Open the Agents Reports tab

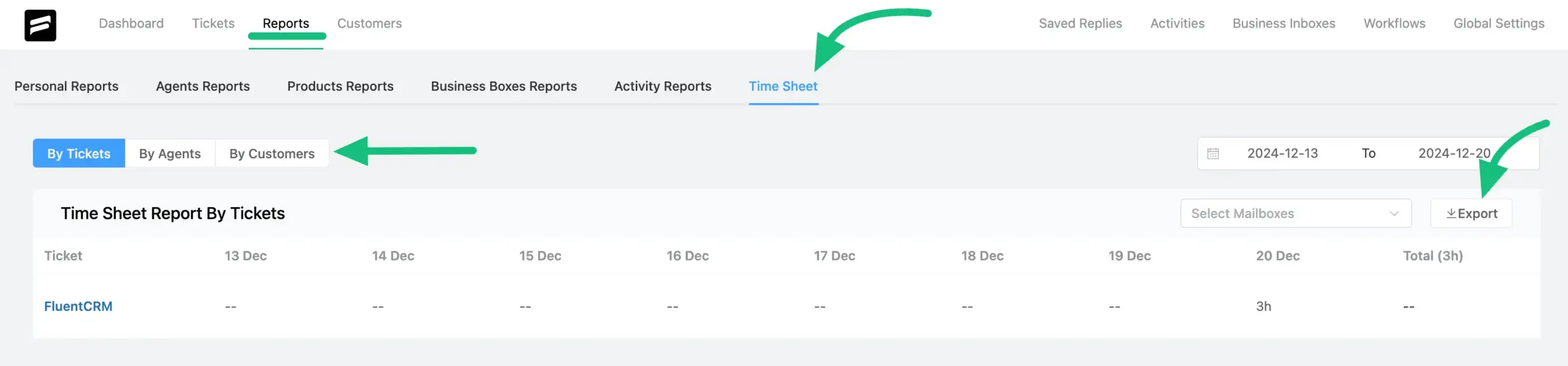[203, 86]
